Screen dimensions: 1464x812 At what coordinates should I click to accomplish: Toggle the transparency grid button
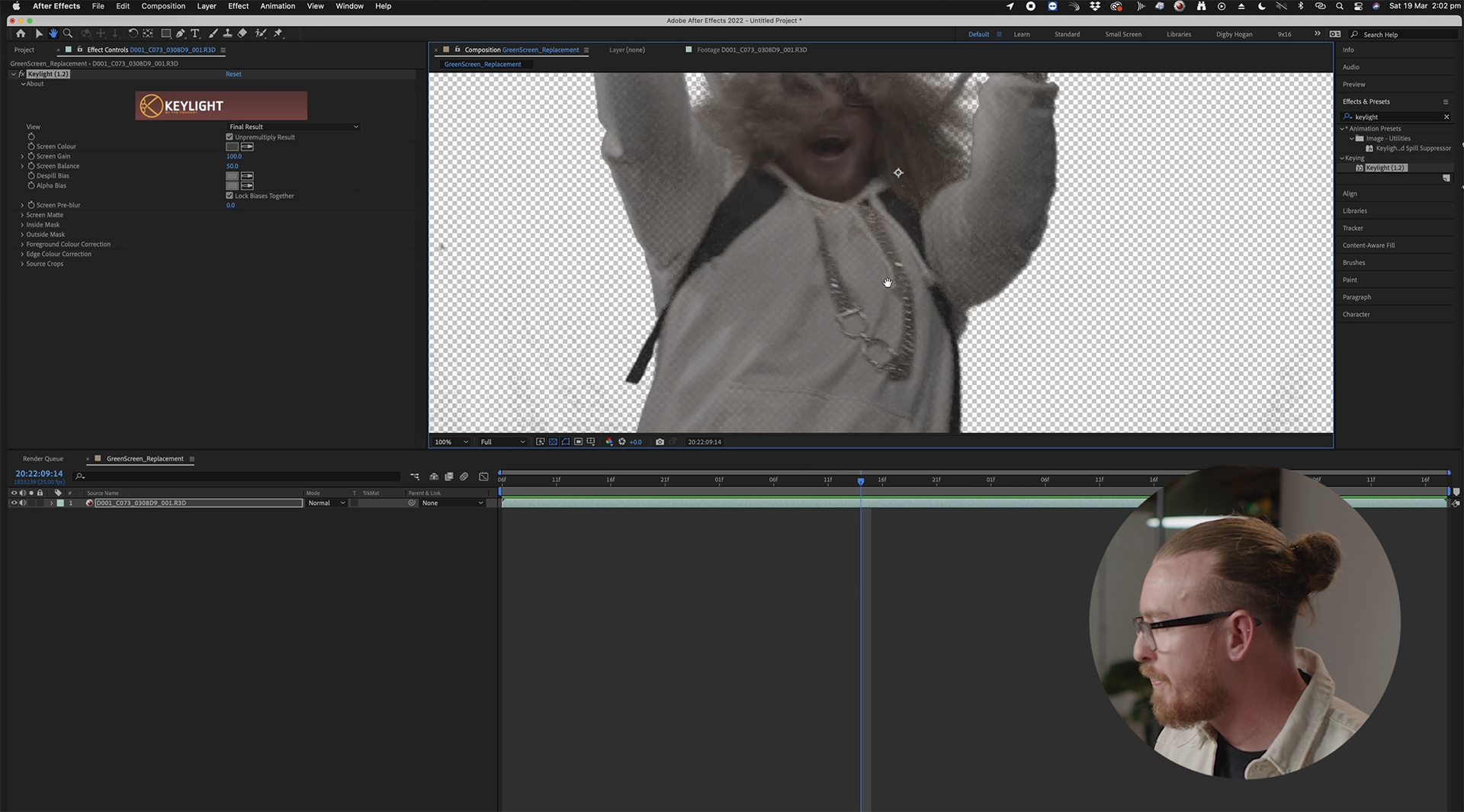pyautogui.click(x=553, y=441)
